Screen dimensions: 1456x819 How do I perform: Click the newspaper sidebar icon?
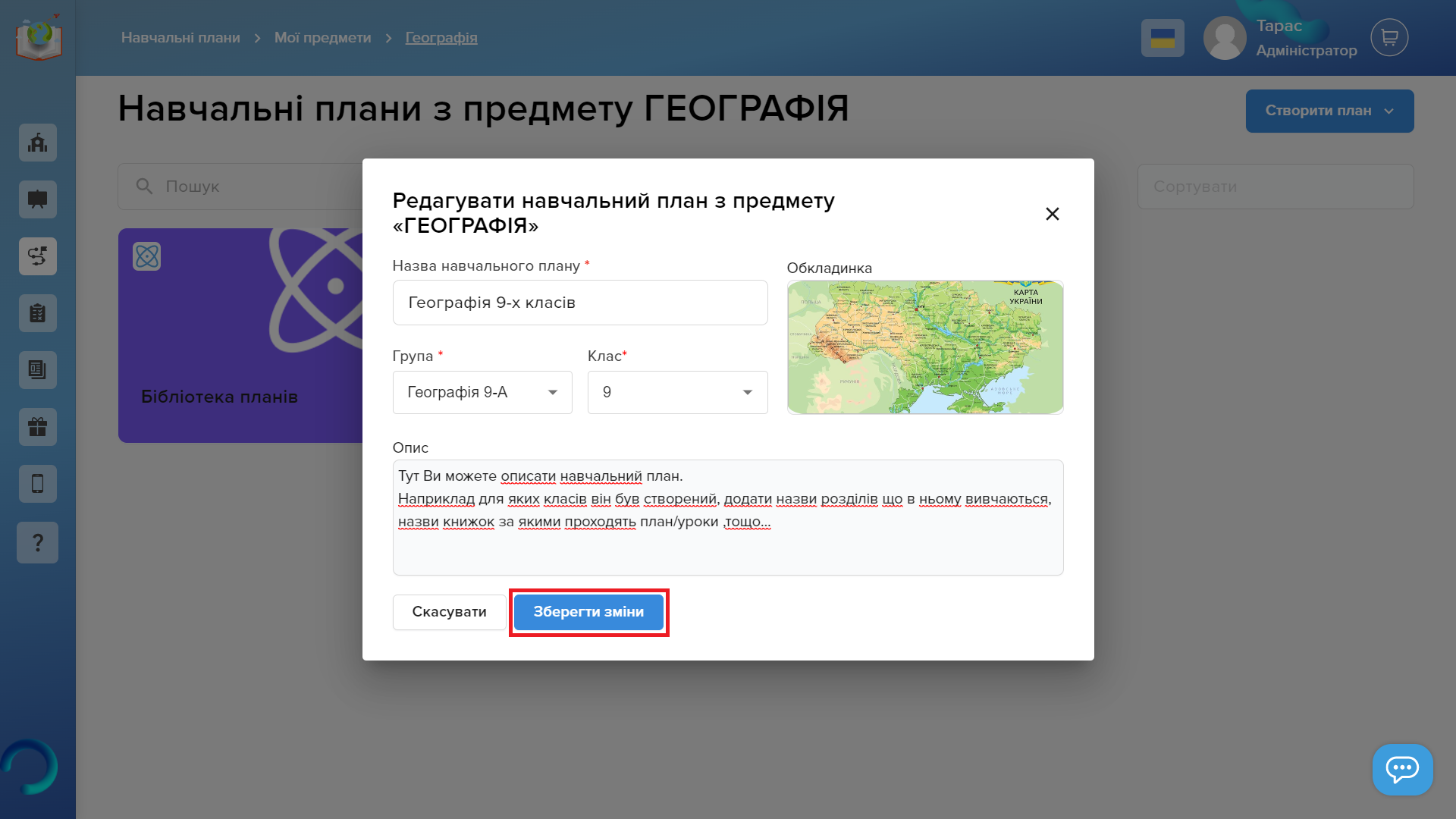[x=38, y=370]
